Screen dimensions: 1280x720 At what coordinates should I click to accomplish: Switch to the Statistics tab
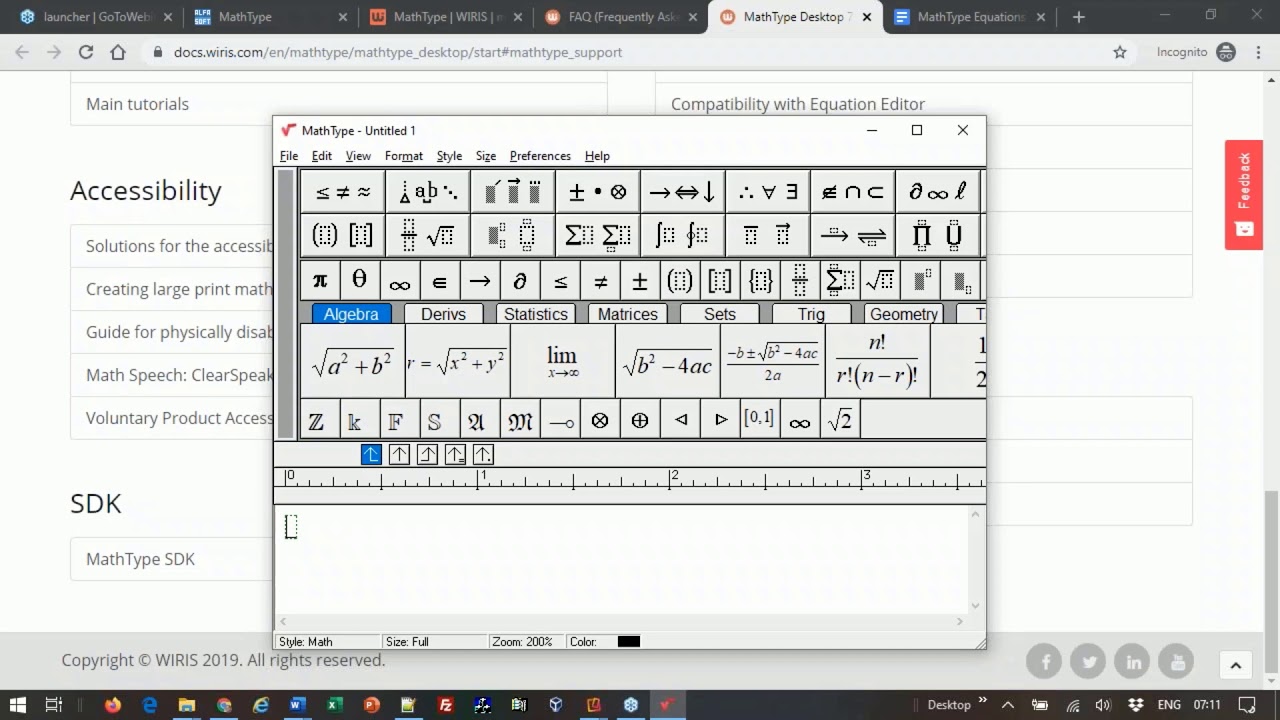click(535, 314)
